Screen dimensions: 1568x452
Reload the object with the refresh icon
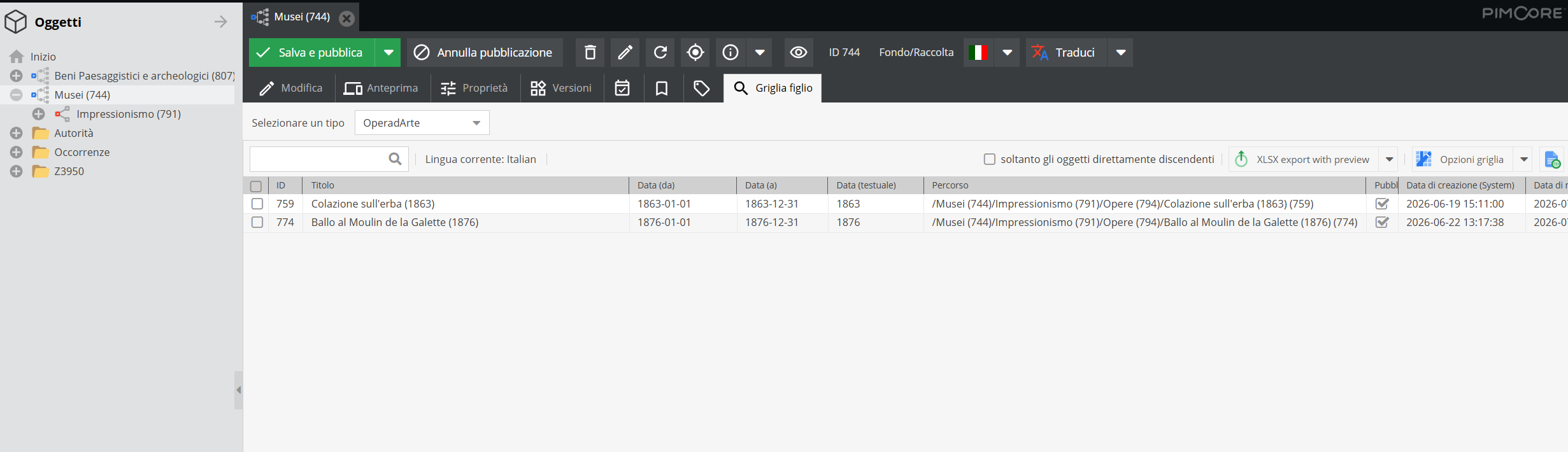(660, 52)
